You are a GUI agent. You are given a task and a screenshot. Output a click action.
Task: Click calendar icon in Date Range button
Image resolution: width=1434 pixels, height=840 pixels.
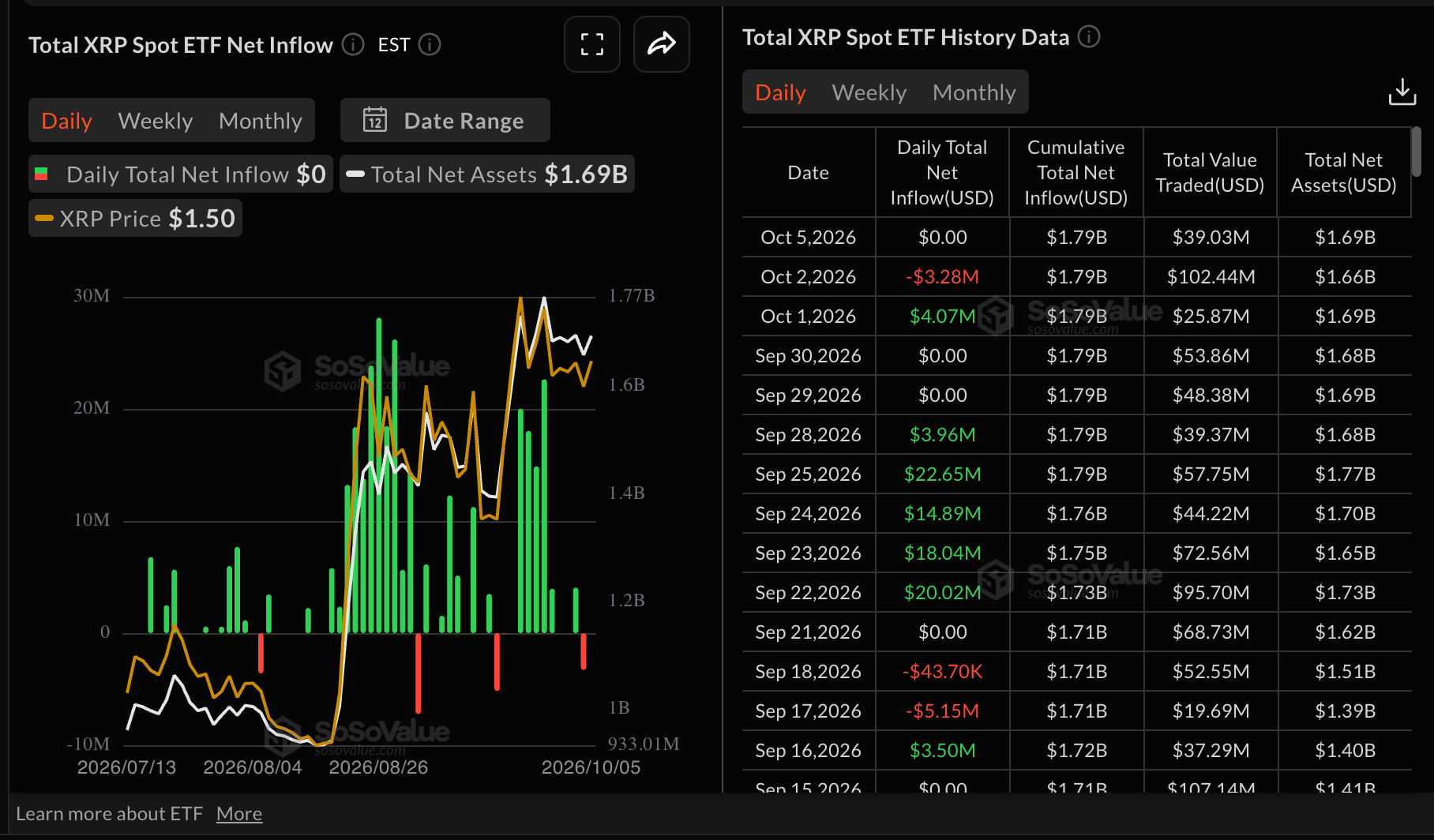[x=375, y=120]
